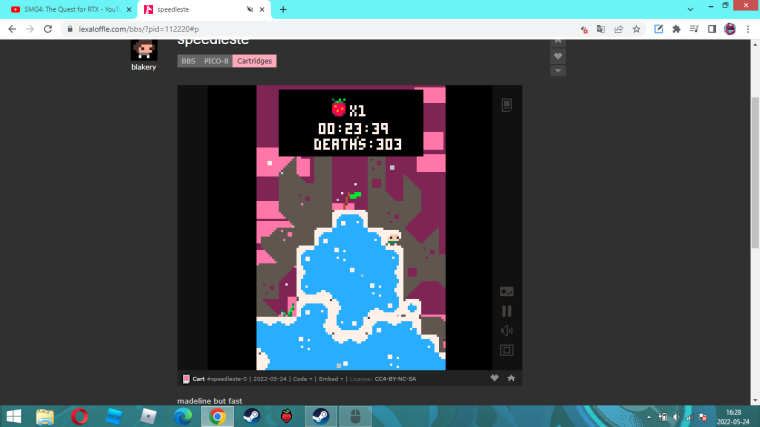This screenshot has height=427, width=760.
Task: Open the system volume tray icon
Action: (676, 417)
